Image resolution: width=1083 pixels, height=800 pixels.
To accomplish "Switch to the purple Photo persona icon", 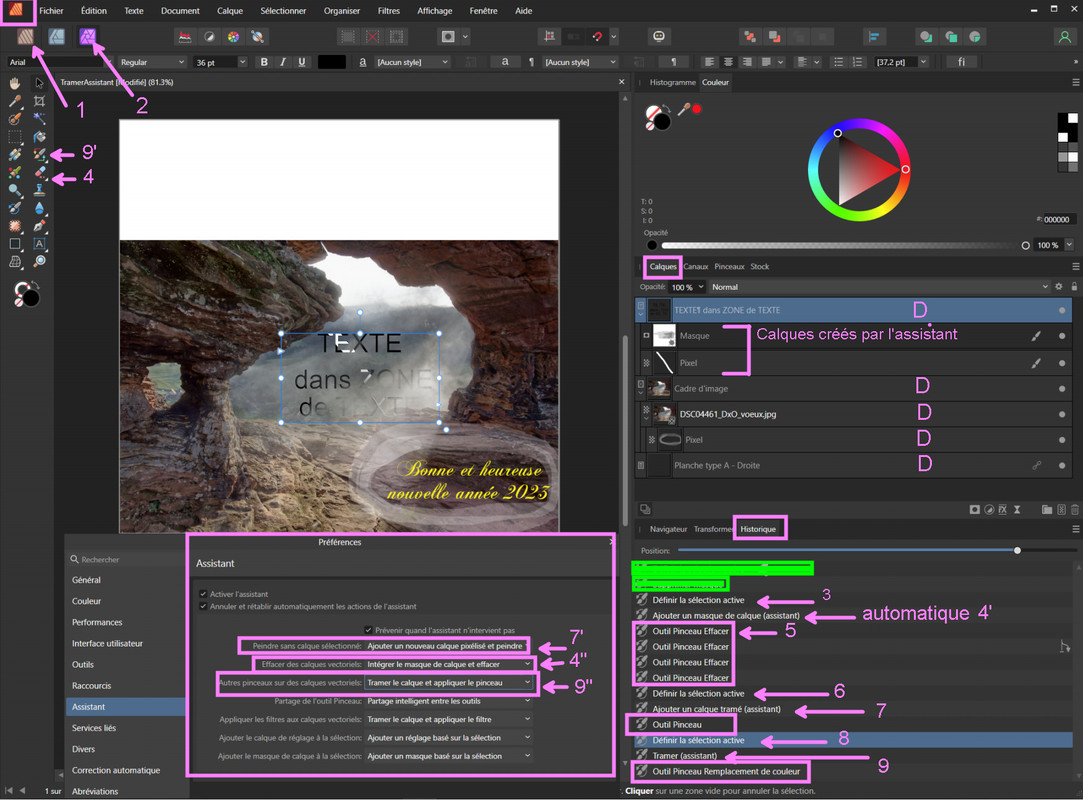I will pos(87,36).
